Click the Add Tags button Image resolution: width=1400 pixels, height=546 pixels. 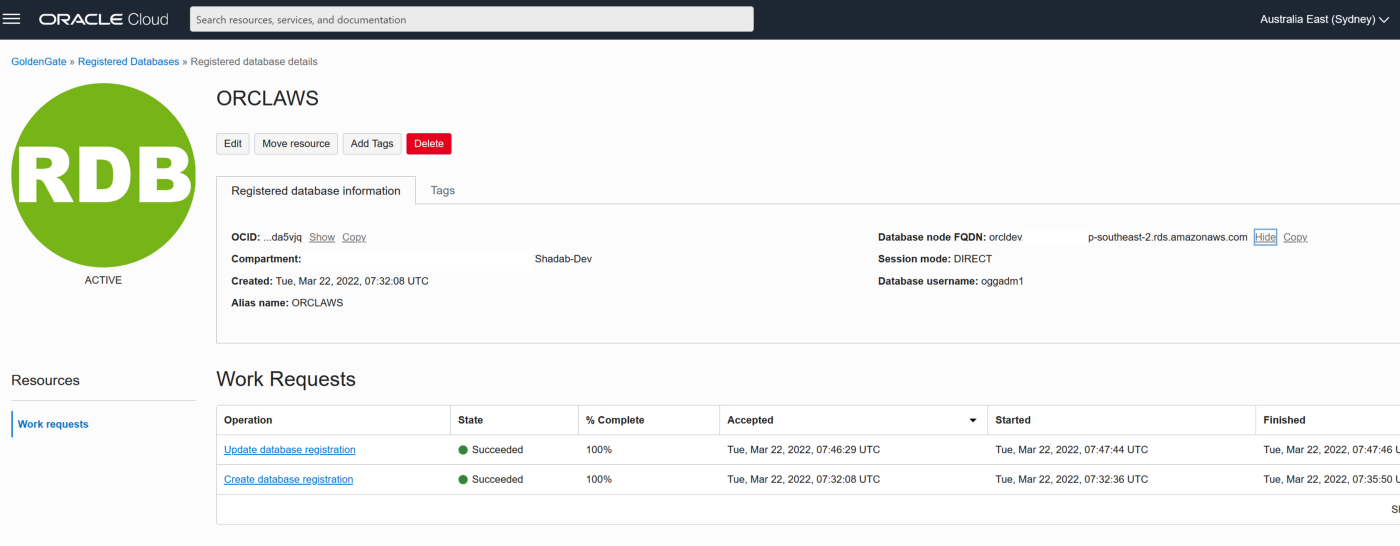pyautogui.click(x=372, y=144)
